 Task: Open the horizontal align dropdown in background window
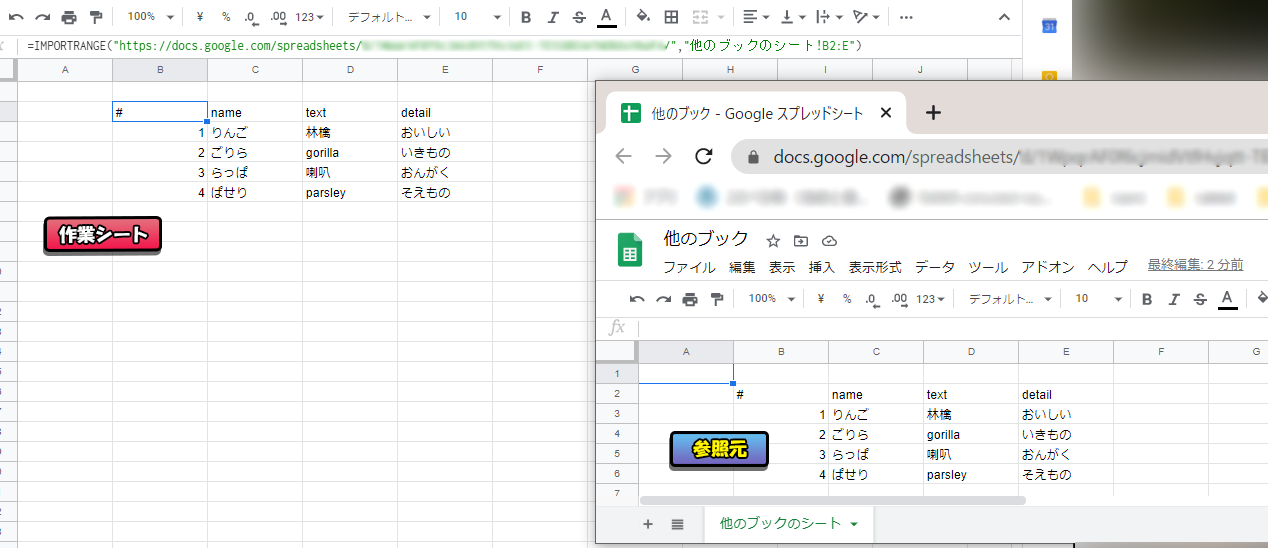756,17
